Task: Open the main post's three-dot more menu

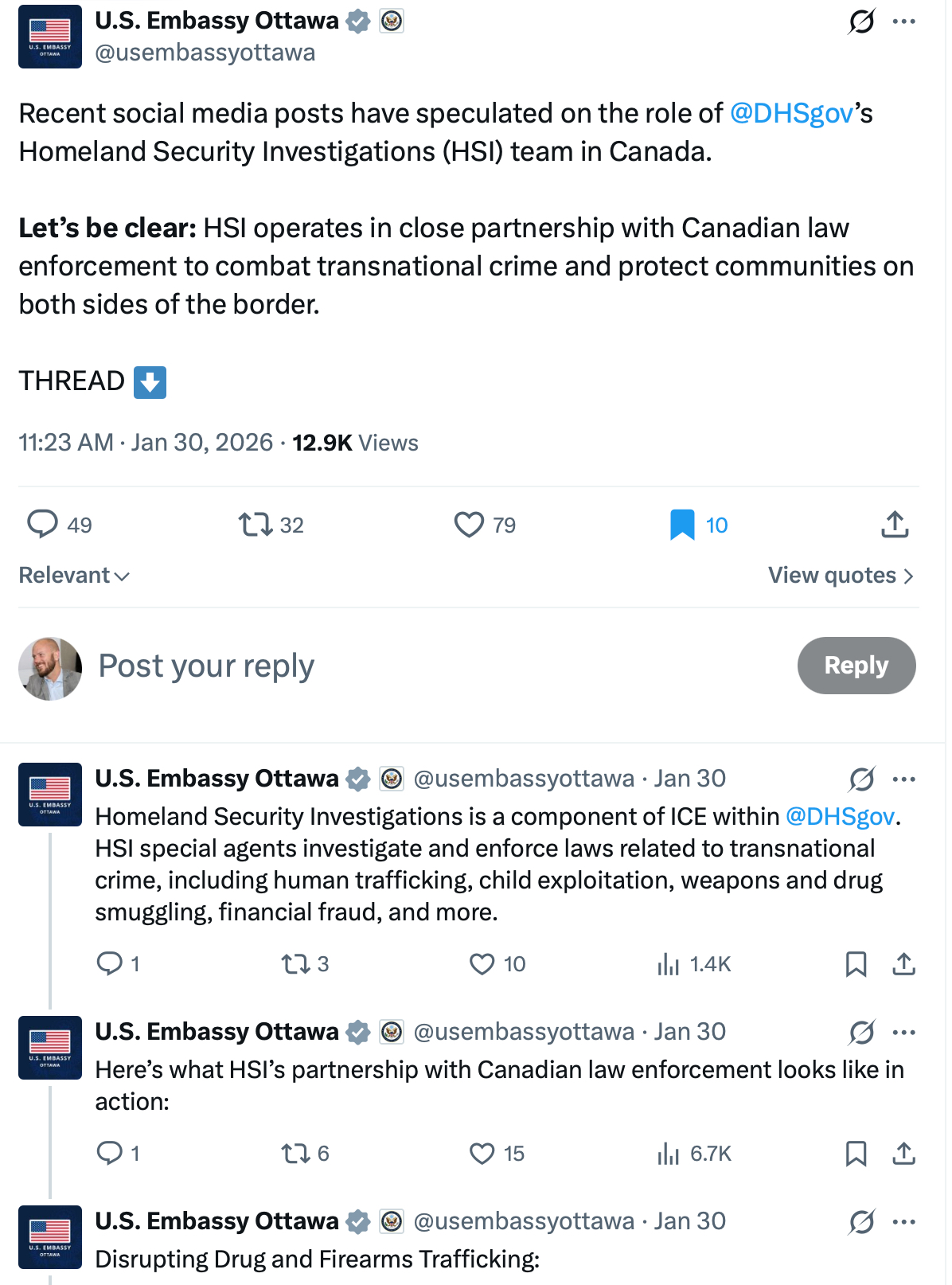Action: point(904,21)
